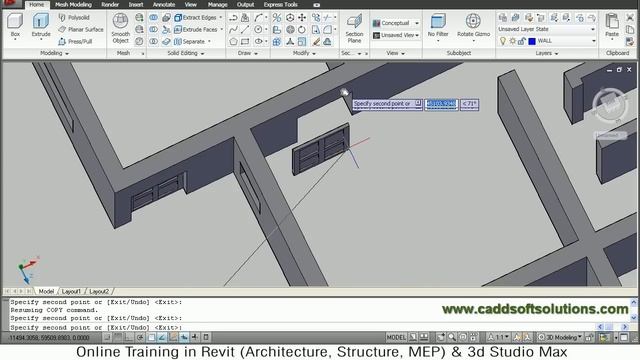Image resolution: width=640 pixels, height=360 pixels.
Task: Toggle the layer freeze sun icon
Action: pos(513,41)
